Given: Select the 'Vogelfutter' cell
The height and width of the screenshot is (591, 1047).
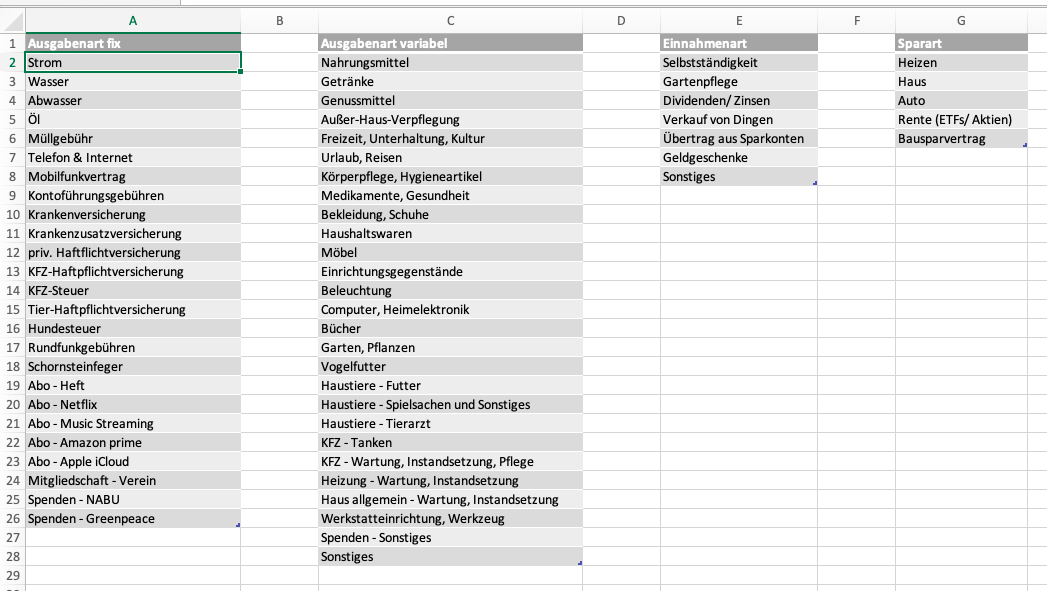Looking at the screenshot, I should click(451, 367).
